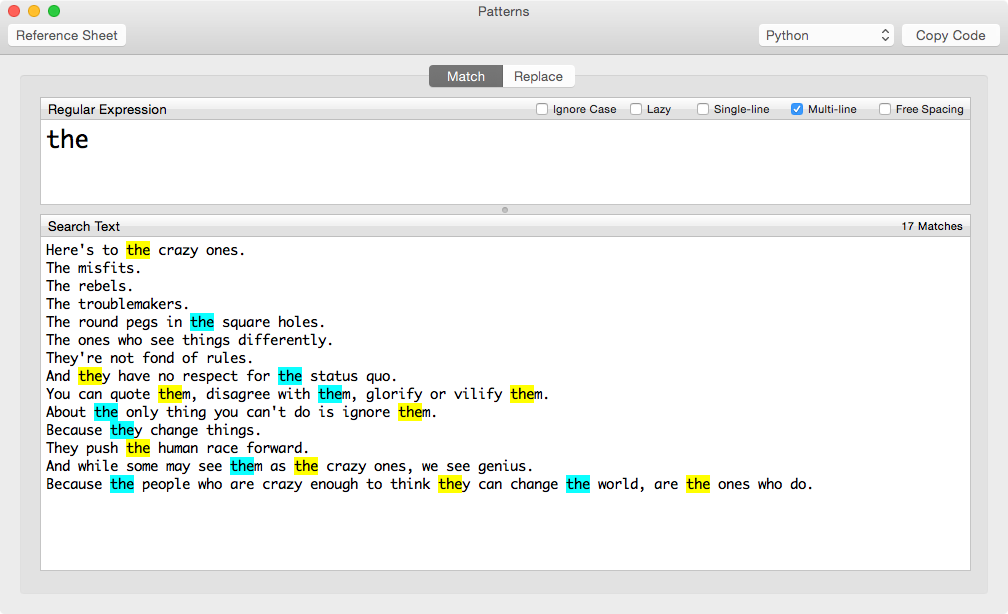The width and height of the screenshot is (1008, 614).
Task: Click the line 'The troublemakers.'
Action: click(x=117, y=304)
